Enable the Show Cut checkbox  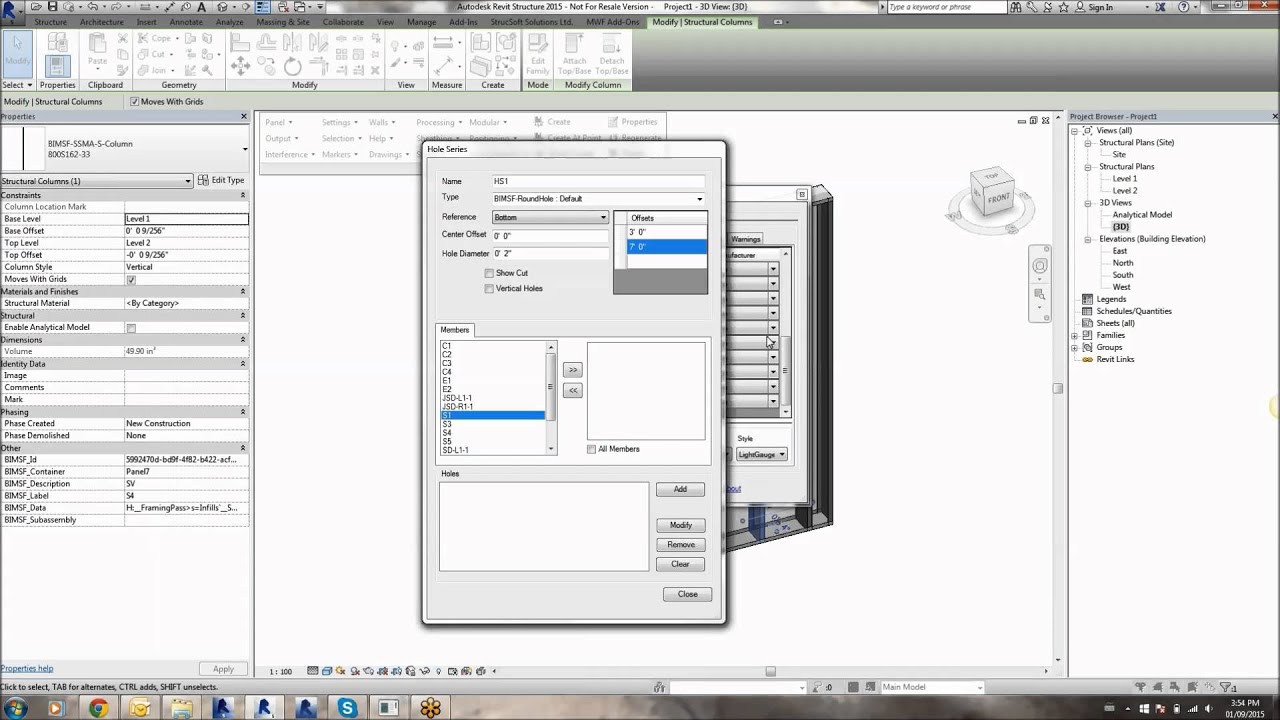click(x=489, y=273)
